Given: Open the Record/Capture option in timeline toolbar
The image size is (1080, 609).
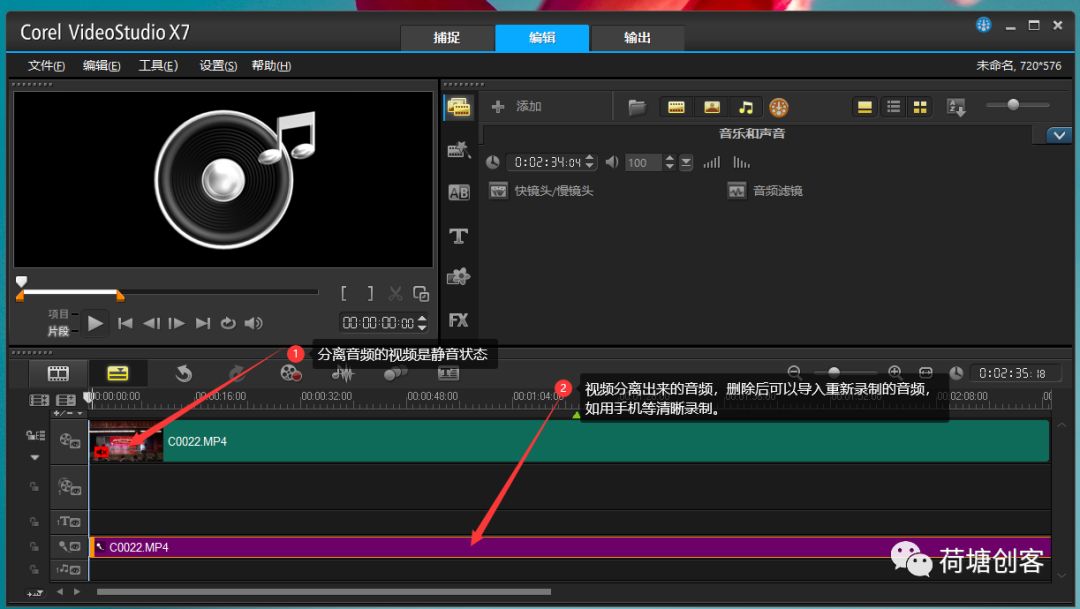Looking at the screenshot, I should coord(290,373).
